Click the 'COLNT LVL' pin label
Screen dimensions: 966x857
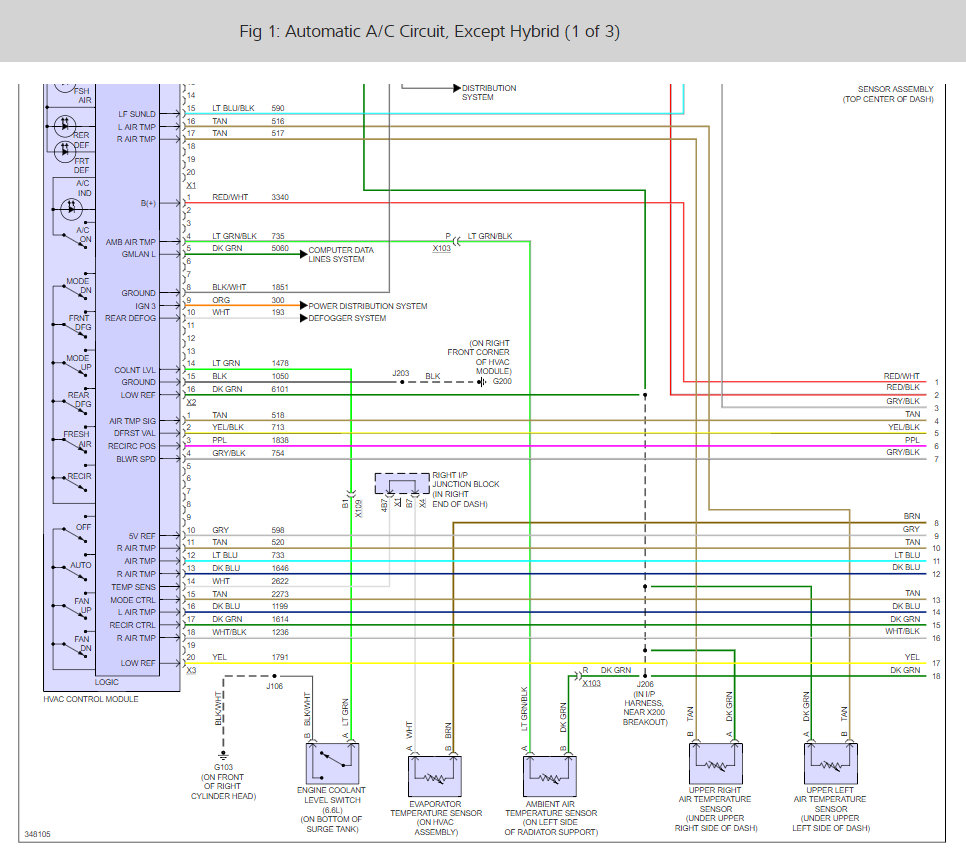point(135,370)
